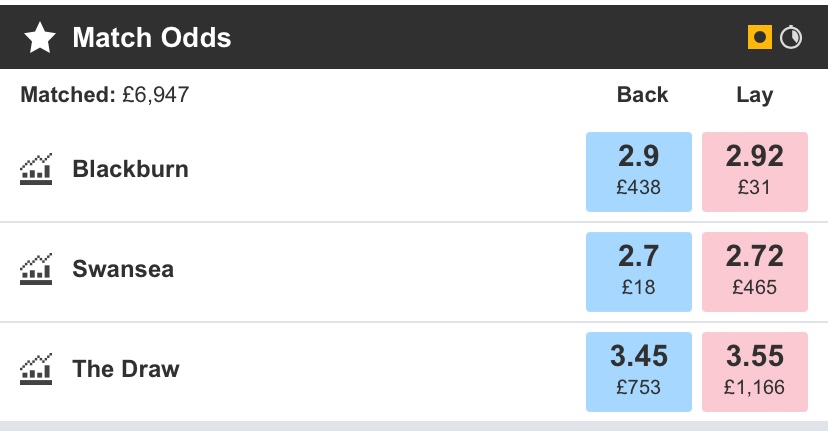Click the Lay column header
Screen dimensions: 828x431
click(x=755, y=95)
